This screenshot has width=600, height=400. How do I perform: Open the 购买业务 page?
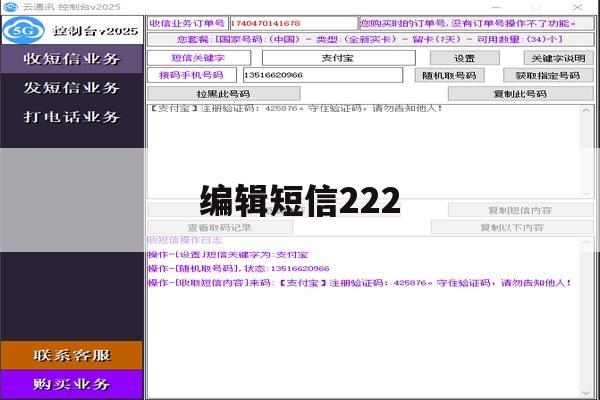click(72, 384)
